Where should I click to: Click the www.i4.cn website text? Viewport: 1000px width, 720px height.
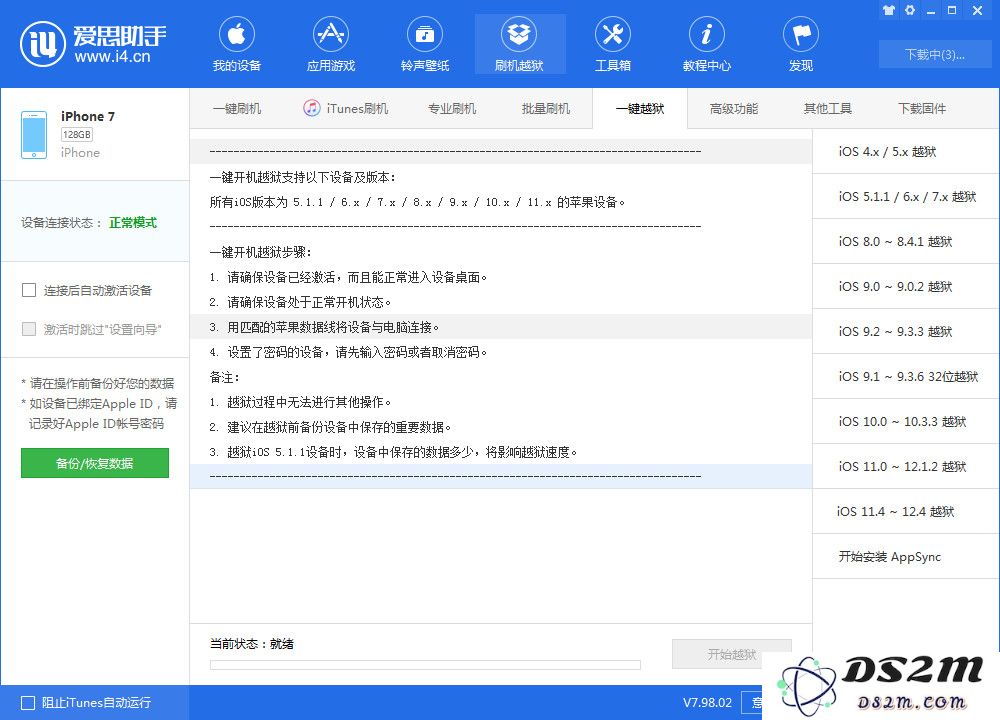pos(112,57)
